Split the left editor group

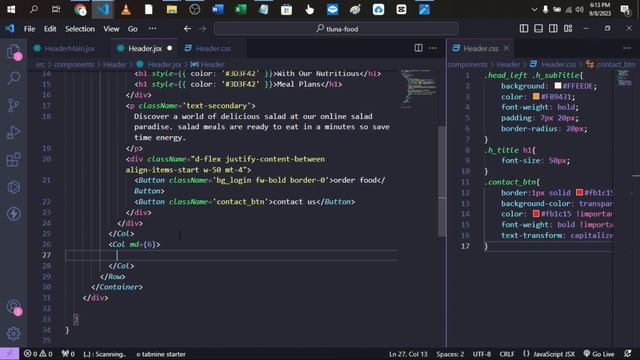tap(418, 48)
